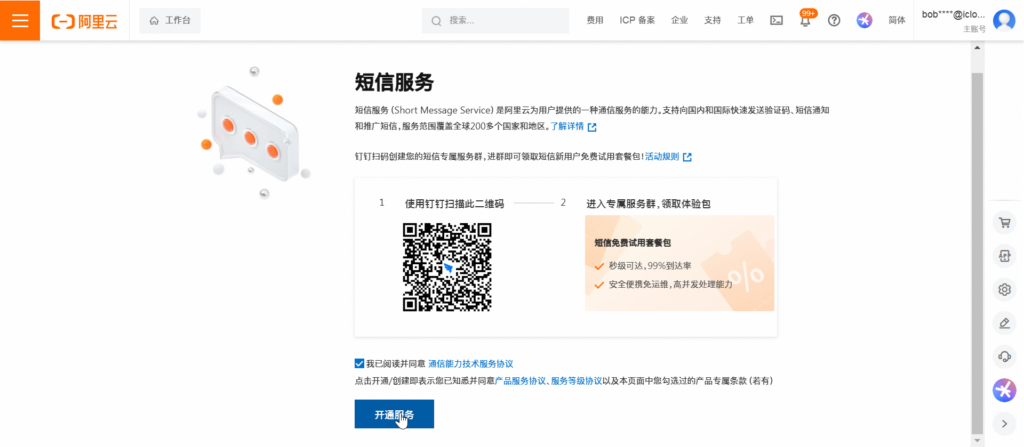This screenshot has width=1024, height=447.
Task: Open the 通信能力技术服务协议 link
Action: (x=471, y=363)
